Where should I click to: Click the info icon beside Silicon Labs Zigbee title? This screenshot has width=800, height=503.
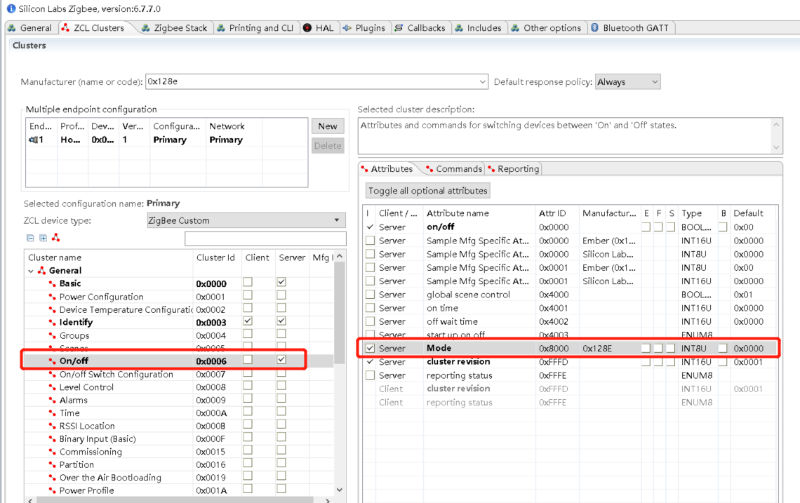tap(11, 9)
